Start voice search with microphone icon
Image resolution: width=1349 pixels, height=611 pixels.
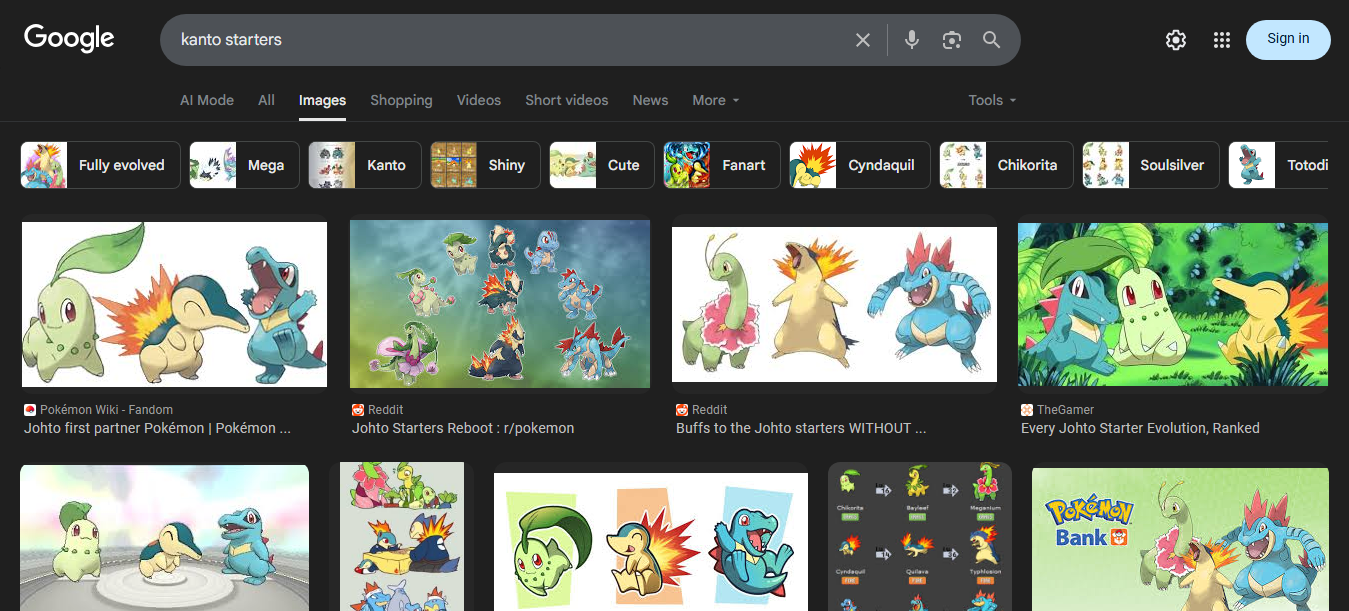(911, 40)
